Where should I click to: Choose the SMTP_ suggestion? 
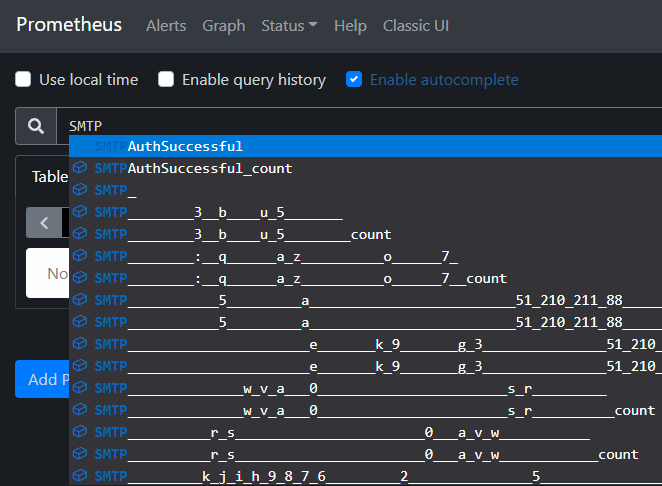coord(365,190)
